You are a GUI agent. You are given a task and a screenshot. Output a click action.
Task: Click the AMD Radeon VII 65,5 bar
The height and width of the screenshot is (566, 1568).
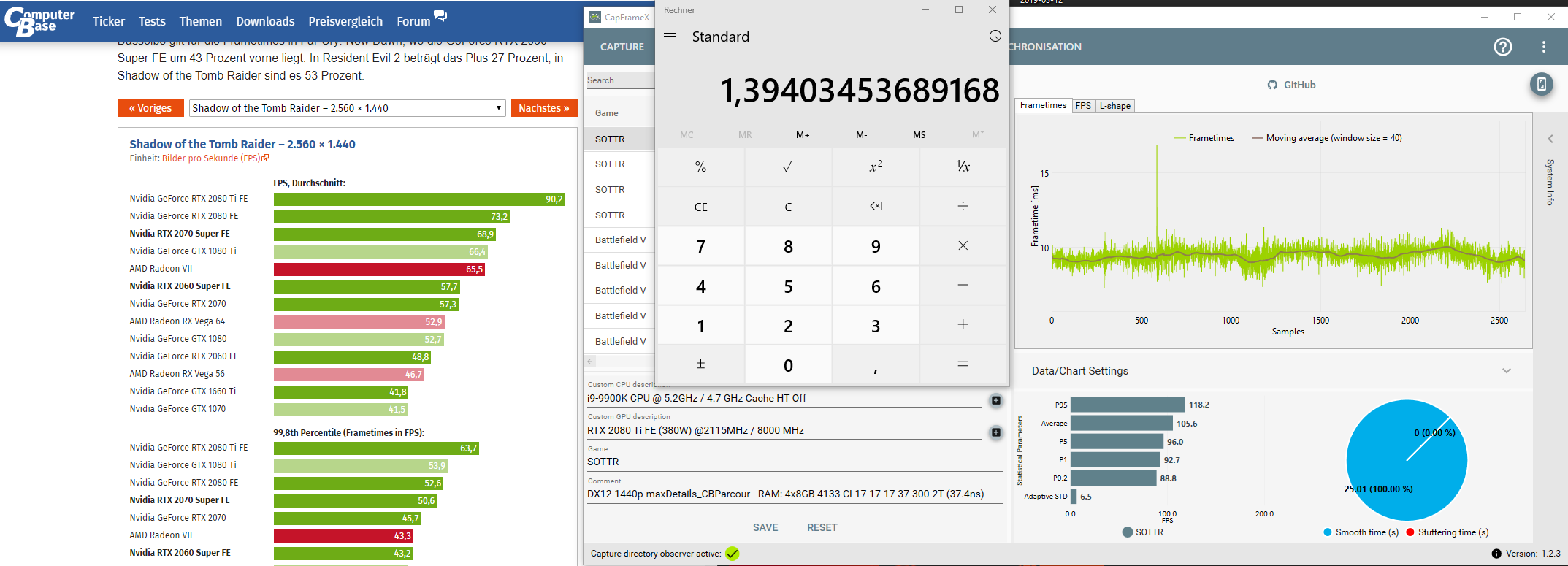tap(379, 269)
